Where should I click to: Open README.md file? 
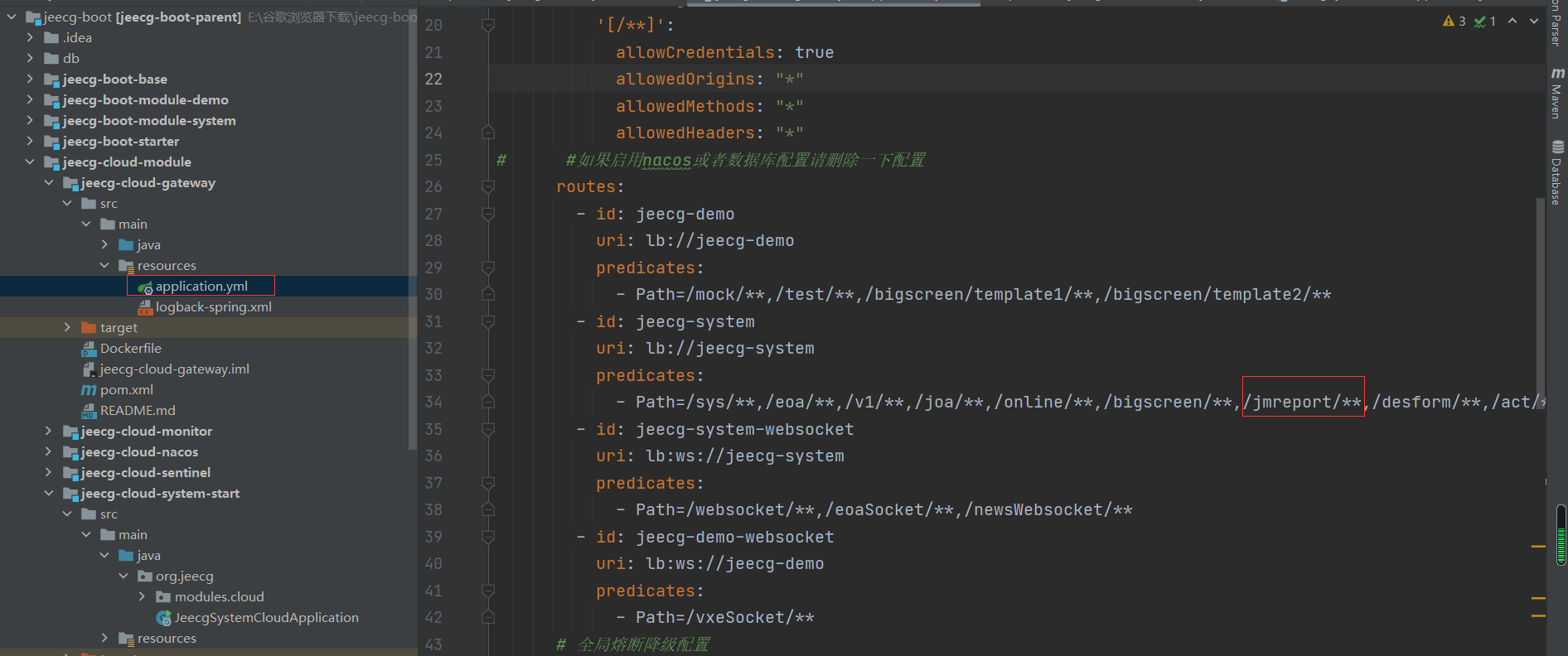[138, 410]
